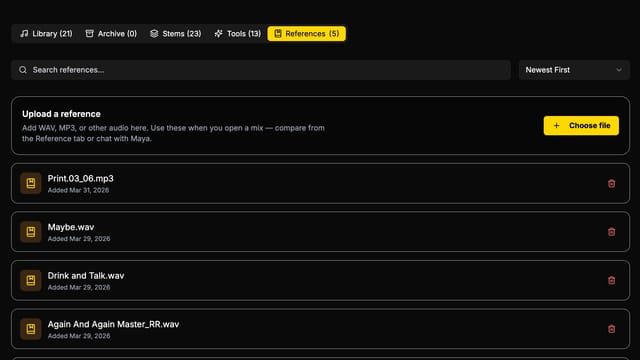Image resolution: width=640 pixels, height=360 pixels.
Task: Click the reference icon for Print.03_06.mp3
Action: 31,183
